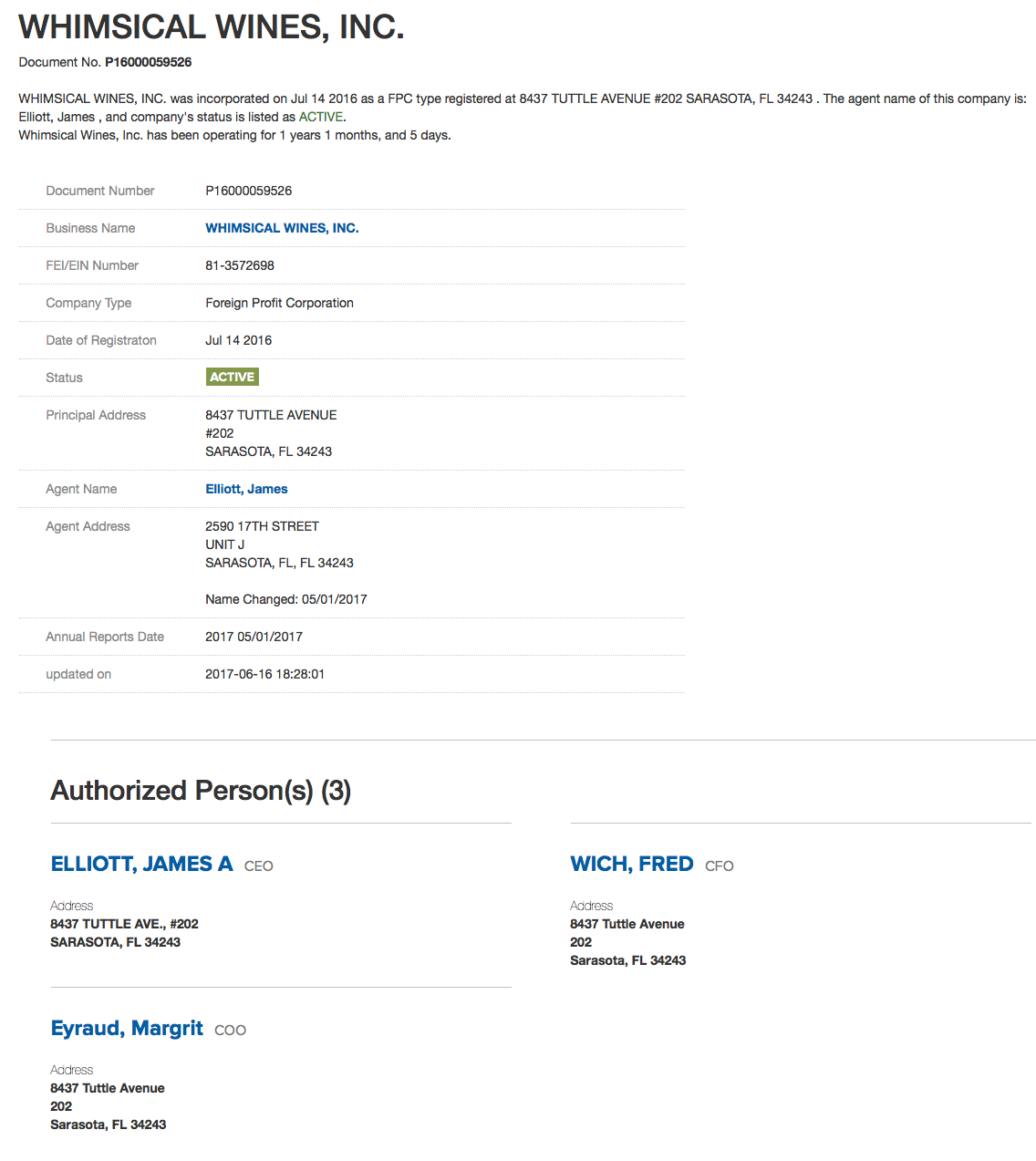Open authorized person Eyraud, Margrit
Screen dimensions: 1036x1161
(127, 1028)
